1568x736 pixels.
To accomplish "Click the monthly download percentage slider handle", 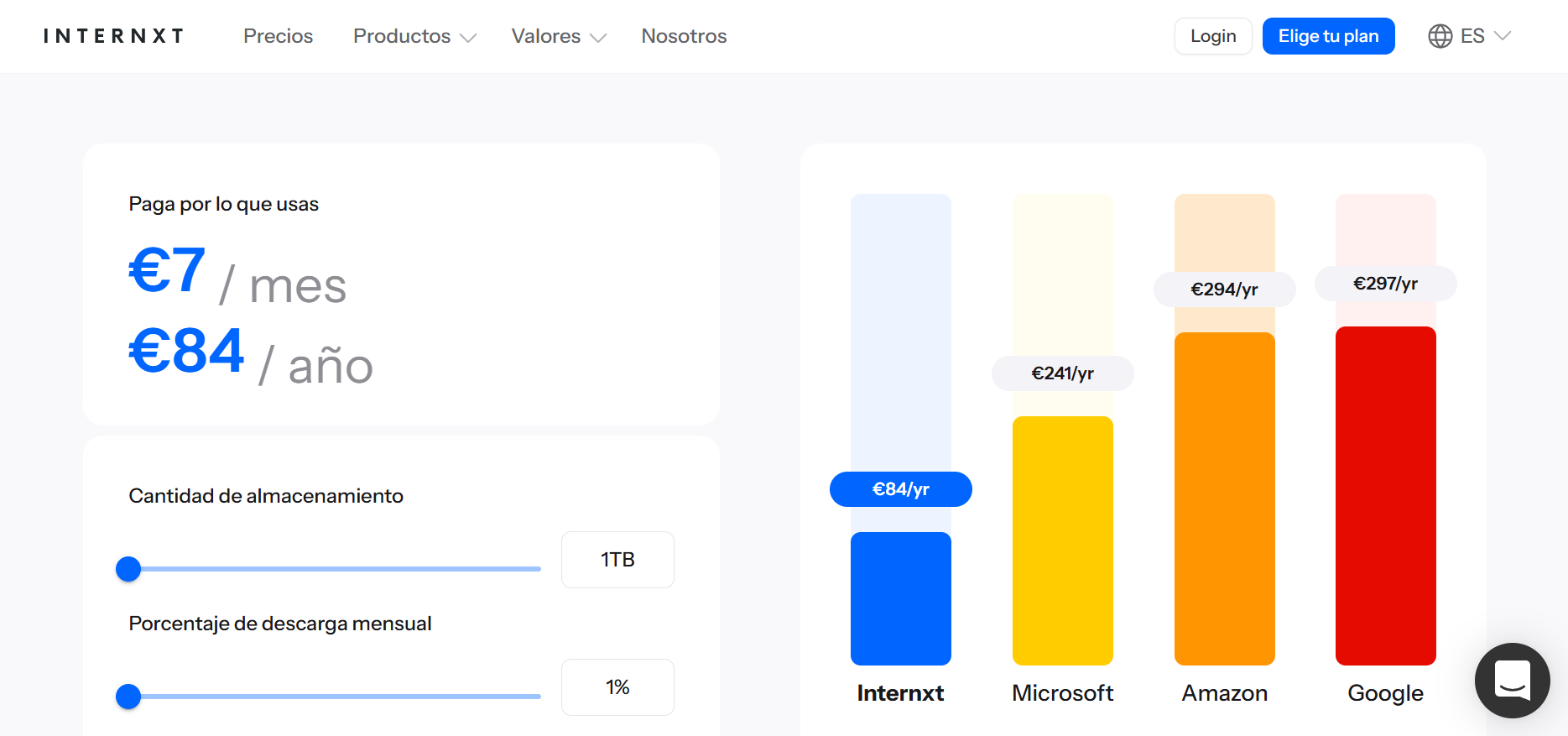I will pyautogui.click(x=128, y=697).
